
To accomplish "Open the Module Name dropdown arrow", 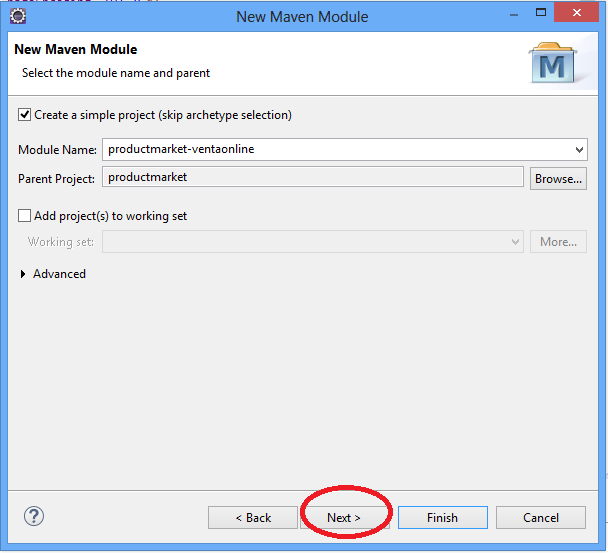I will [579, 150].
